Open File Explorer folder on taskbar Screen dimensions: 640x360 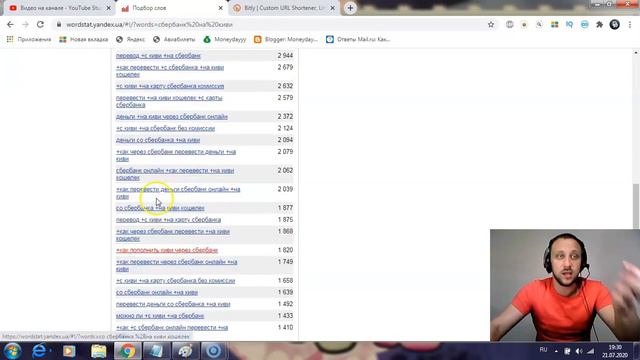[98, 351]
